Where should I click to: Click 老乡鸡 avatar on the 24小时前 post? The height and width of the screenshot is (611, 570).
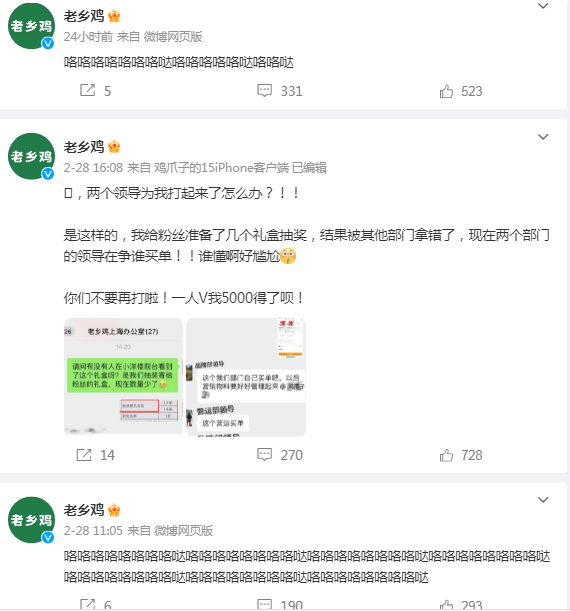point(31,26)
